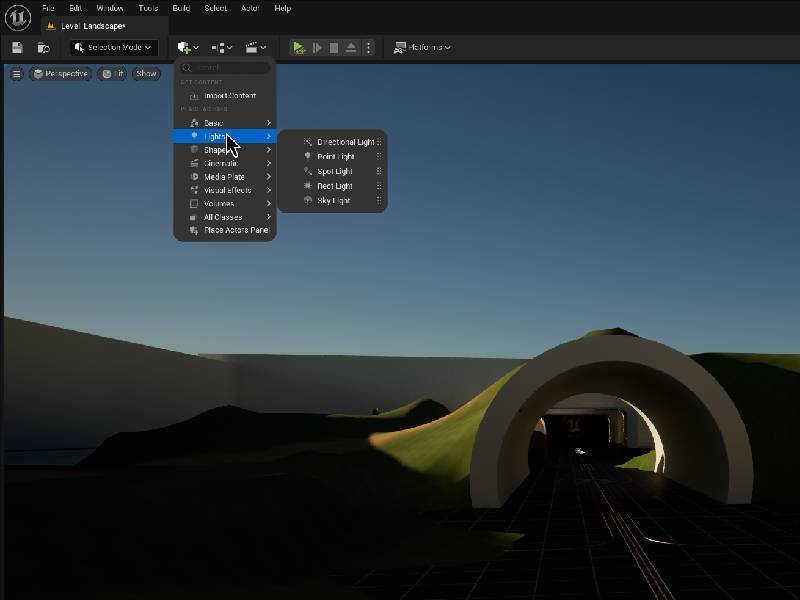800x600 pixels.
Task: Click the Sky Light dome icon
Action: click(x=308, y=201)
